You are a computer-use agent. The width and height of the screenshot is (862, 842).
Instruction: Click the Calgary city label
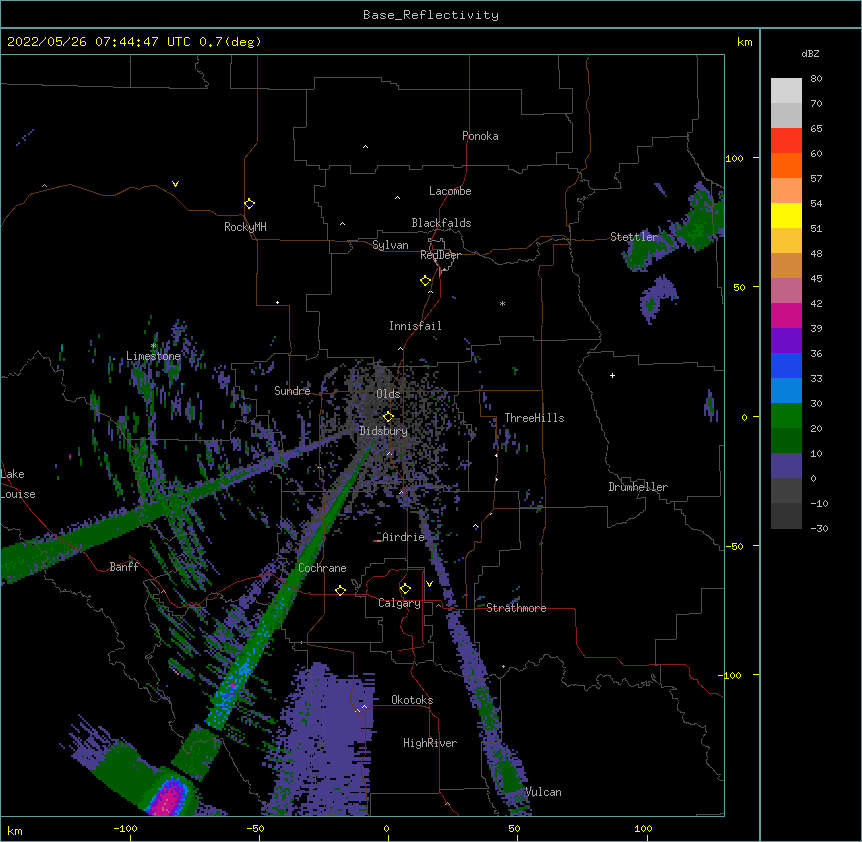[x=399, y=603]
